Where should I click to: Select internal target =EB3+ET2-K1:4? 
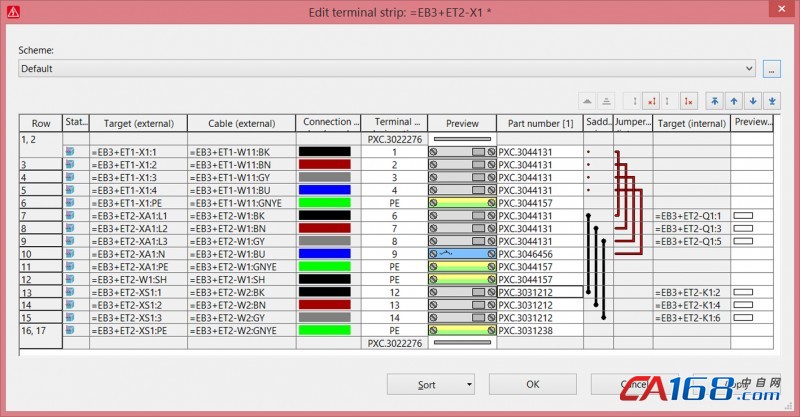click(x=691, y=305)
